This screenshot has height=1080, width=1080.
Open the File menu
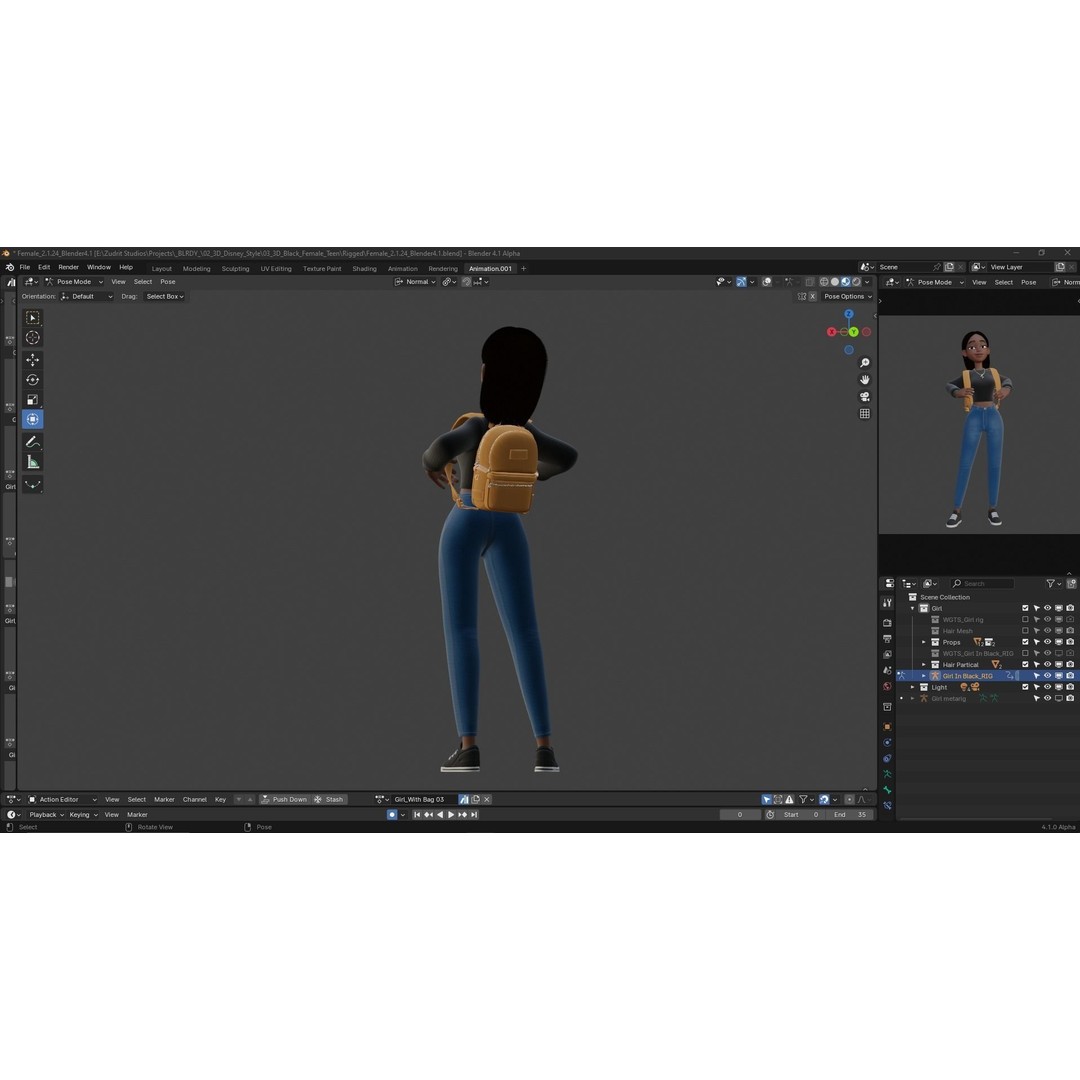click(x=25, y=267)
